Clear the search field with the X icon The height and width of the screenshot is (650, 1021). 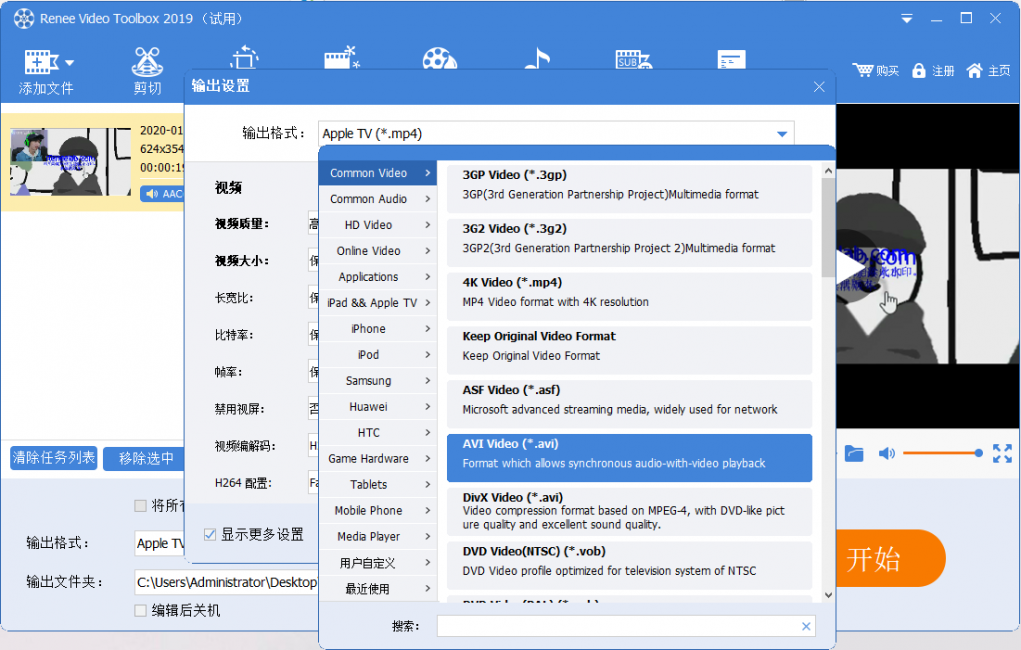pyautogui.click(x=806, y=626)
